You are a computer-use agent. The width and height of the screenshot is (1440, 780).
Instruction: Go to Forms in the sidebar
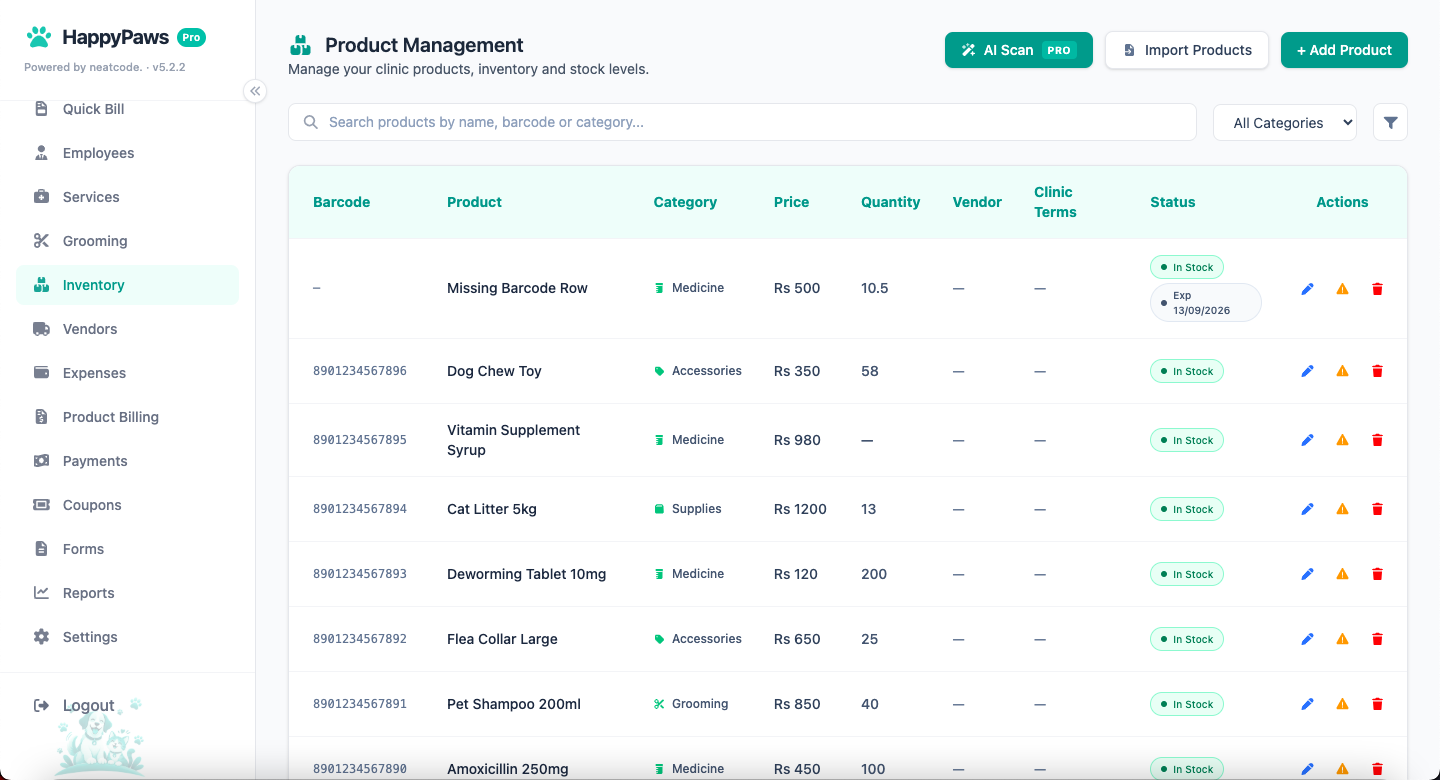point(128,549)
